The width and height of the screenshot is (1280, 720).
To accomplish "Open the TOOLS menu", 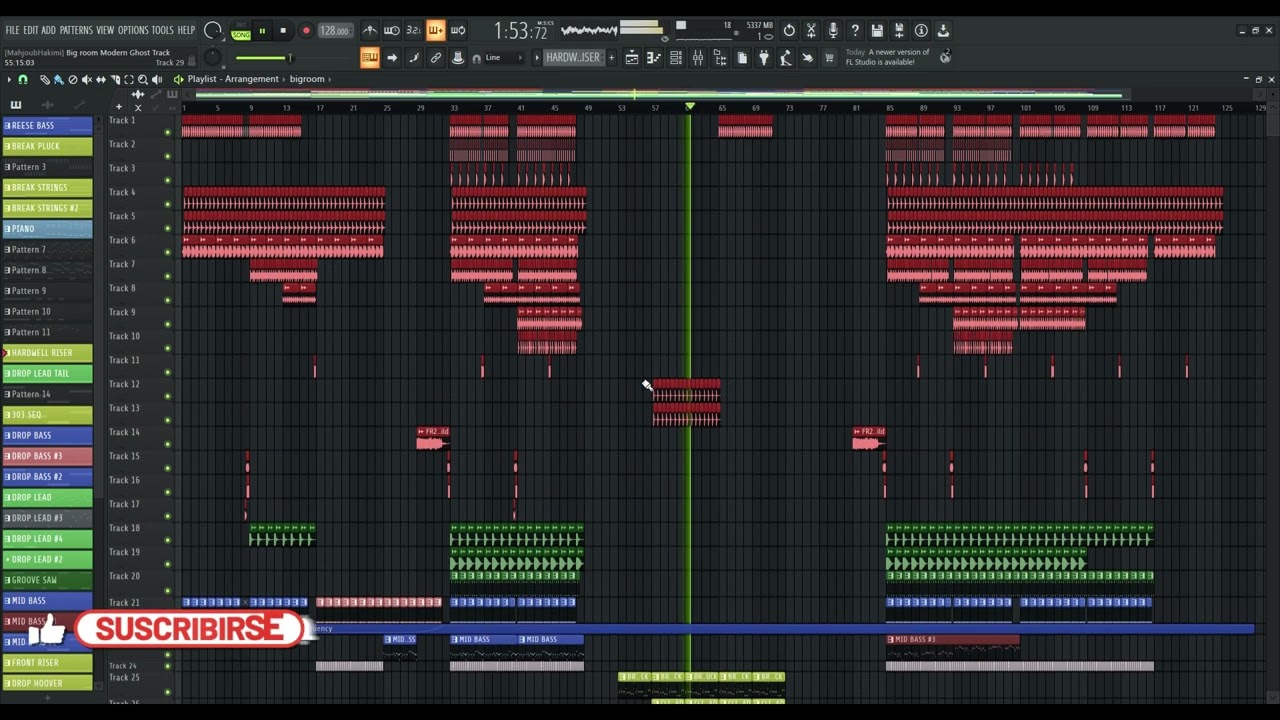I will (162, 31).
